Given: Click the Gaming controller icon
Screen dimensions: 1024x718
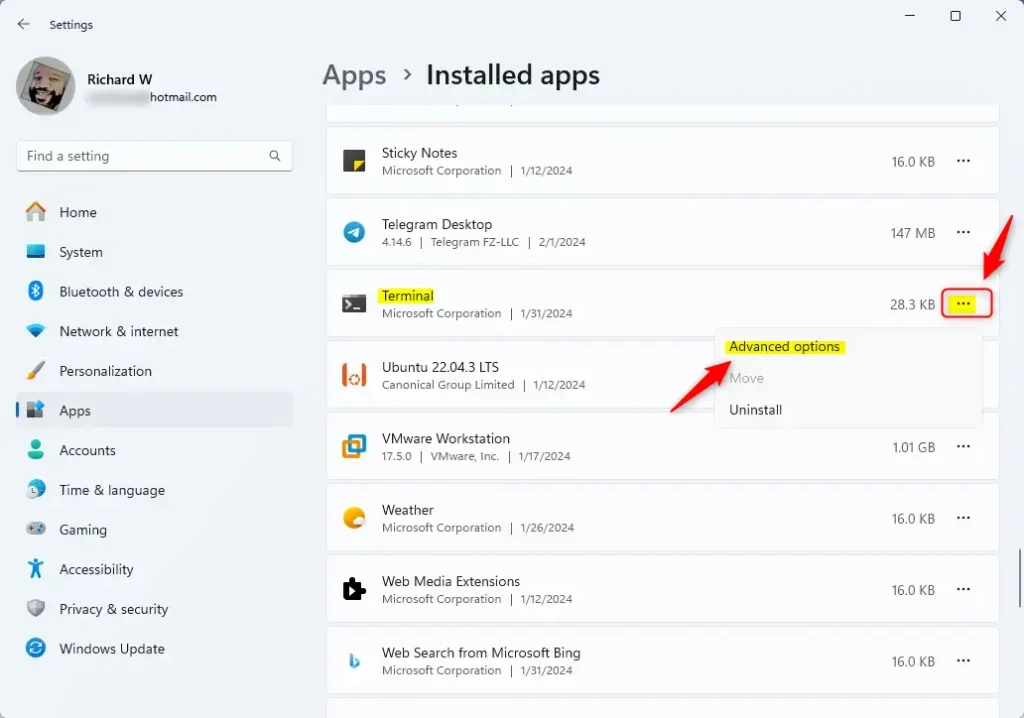Looking at the screenshot, I should click(36, 529).
